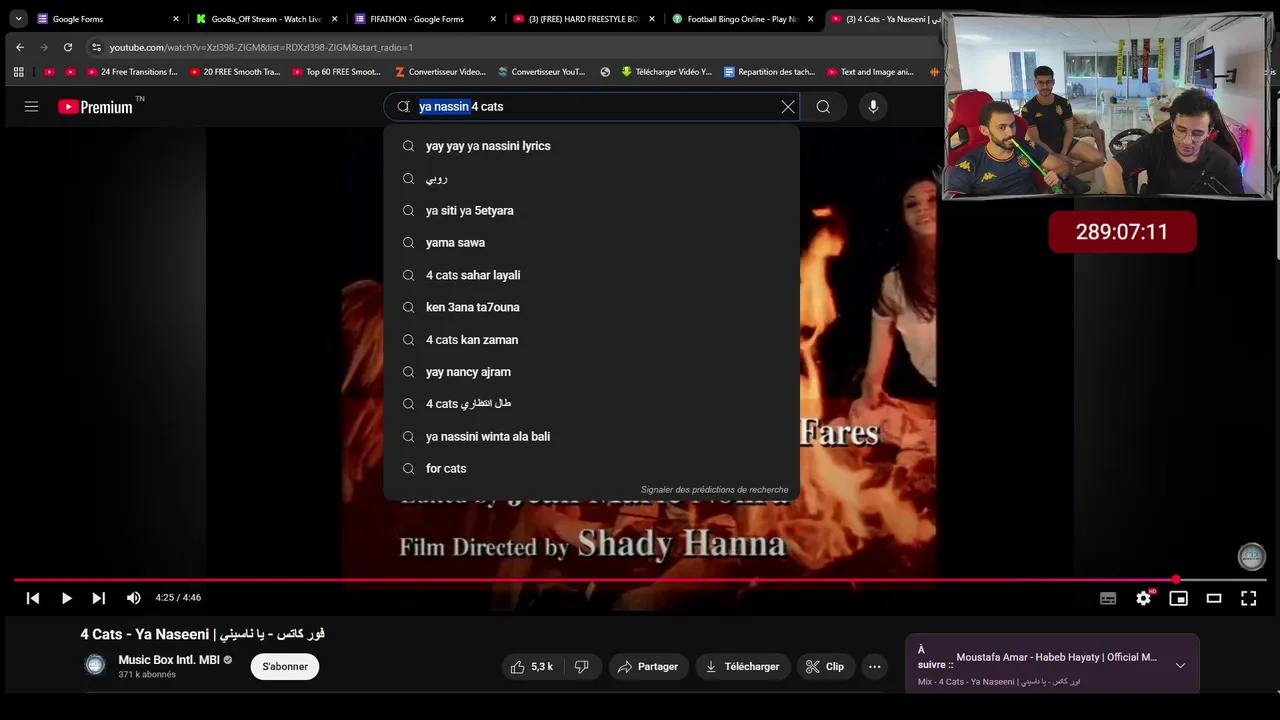
Task: Expand the 'À suivre' mix playlist panel
Action: point(1180,665)
